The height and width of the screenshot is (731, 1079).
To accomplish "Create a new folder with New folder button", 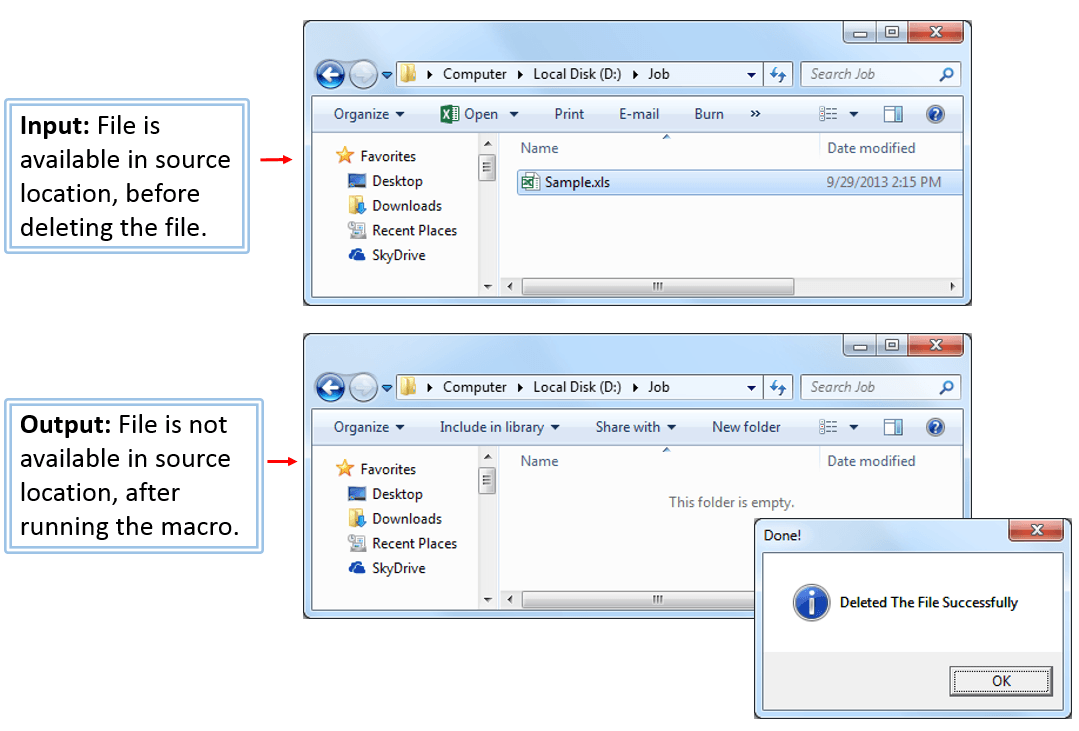I will pos(746,426).
